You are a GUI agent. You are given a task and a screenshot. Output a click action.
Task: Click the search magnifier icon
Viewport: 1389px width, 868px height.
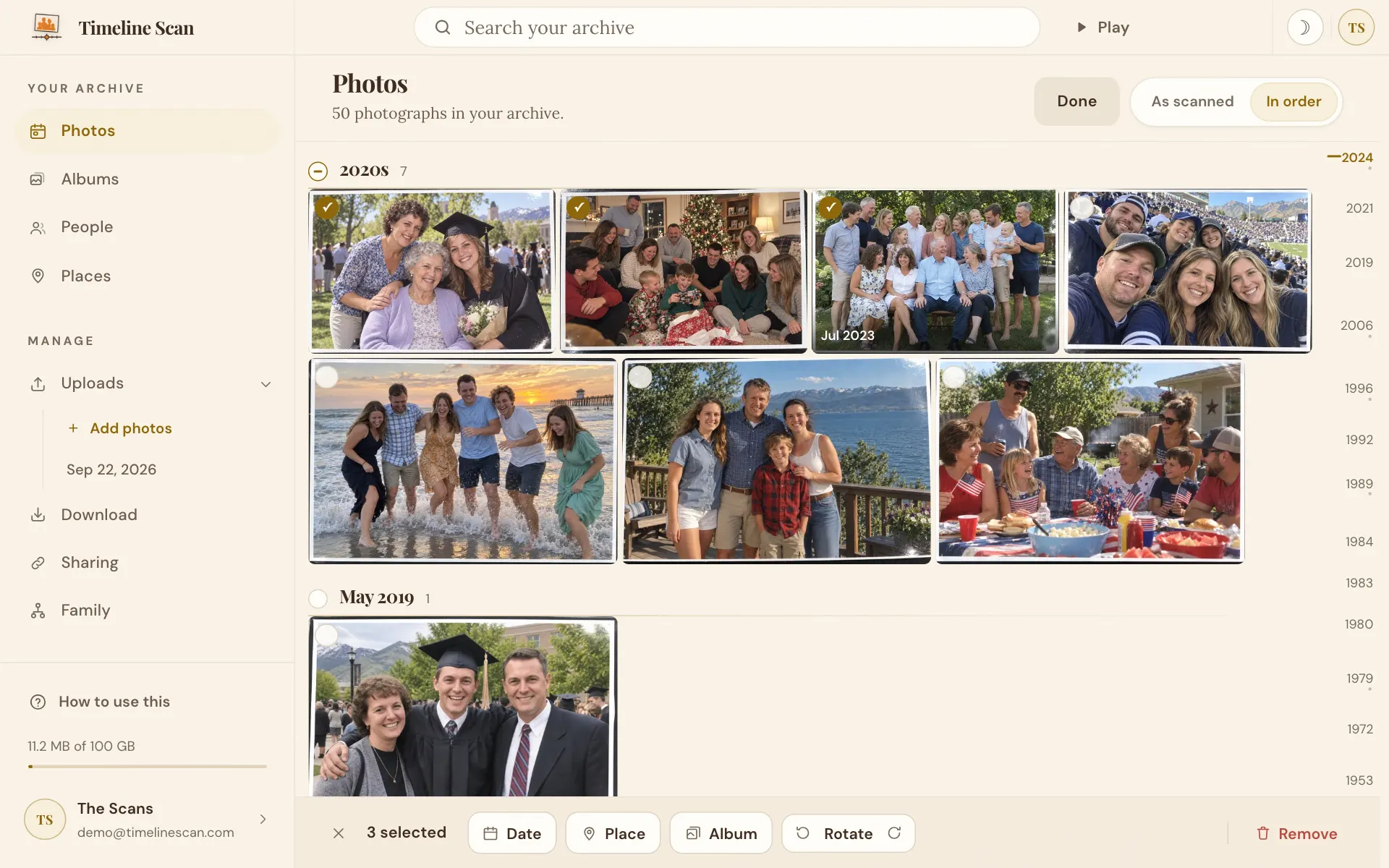(443, 27)
